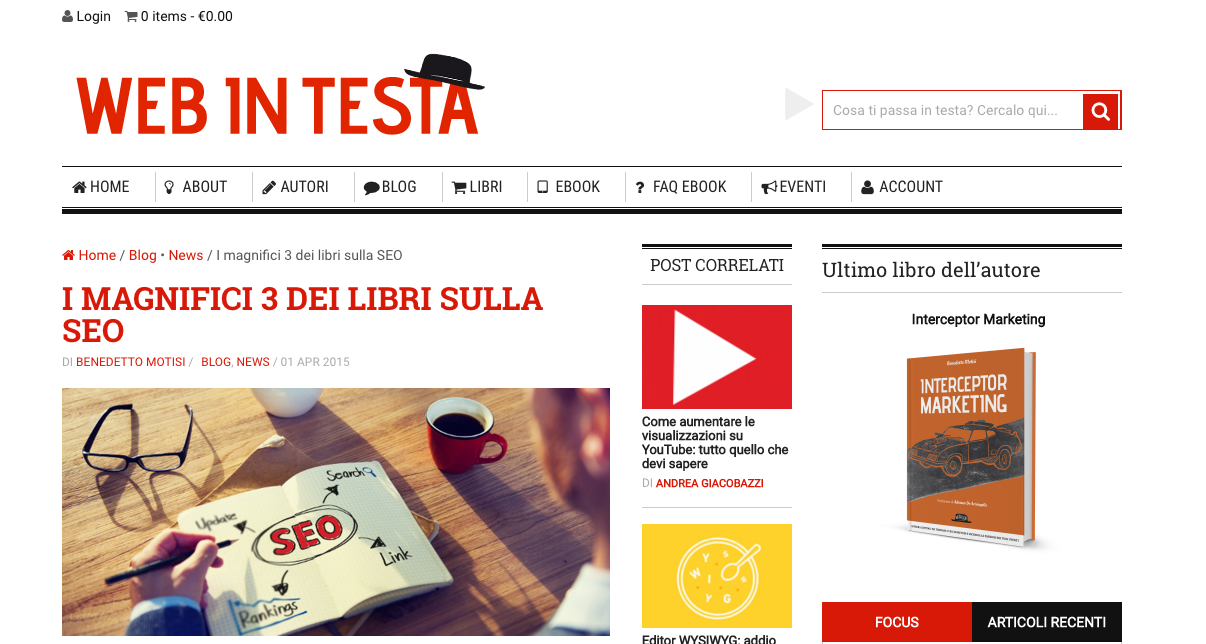Click the magnifier search button
This screenshot has width=1206, height=644.
pyautogui.click(x=1101, y=111)
